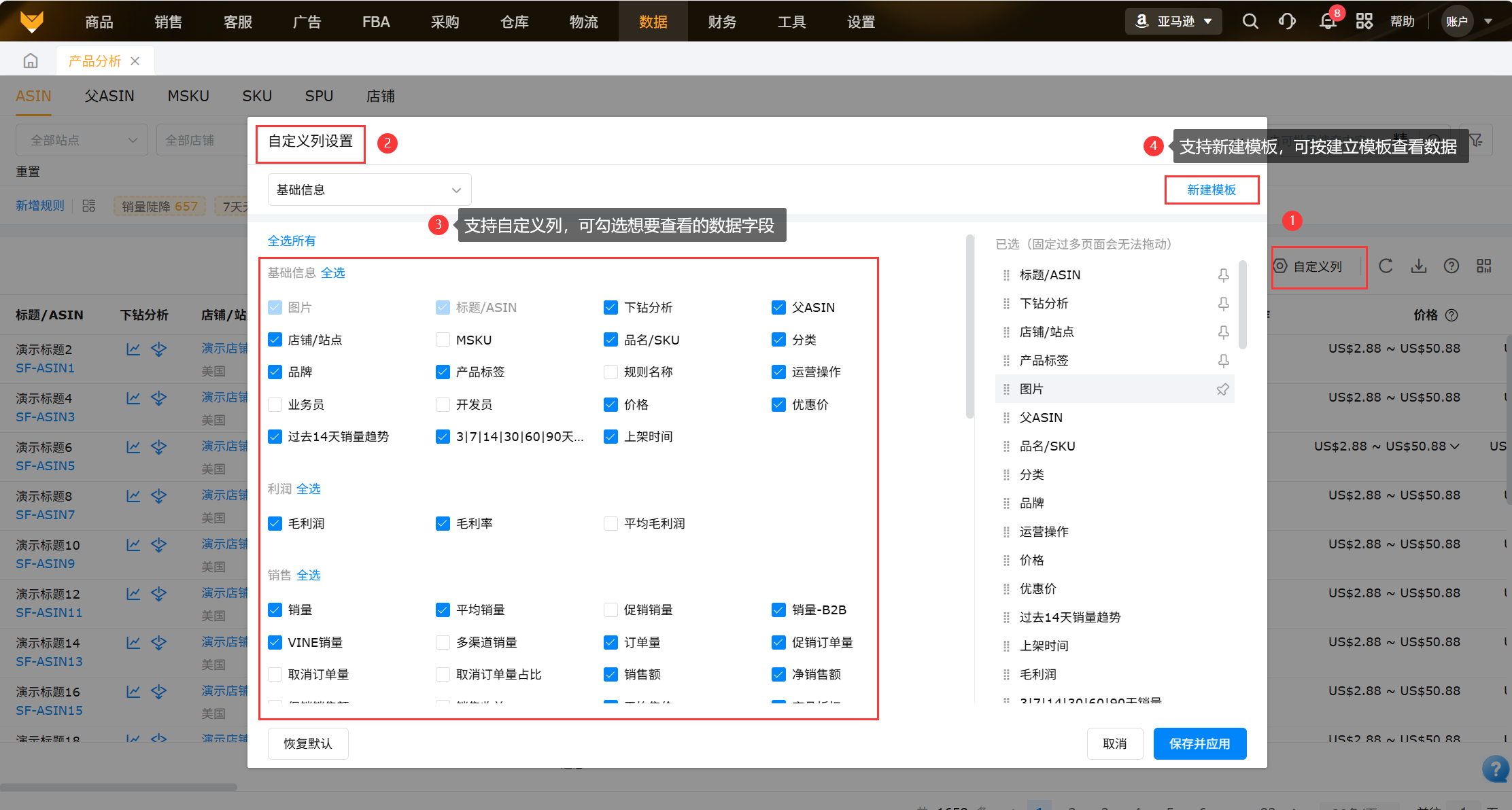Click the home icon tab
Screen dimensions: 1512x810
pos(31,61)
